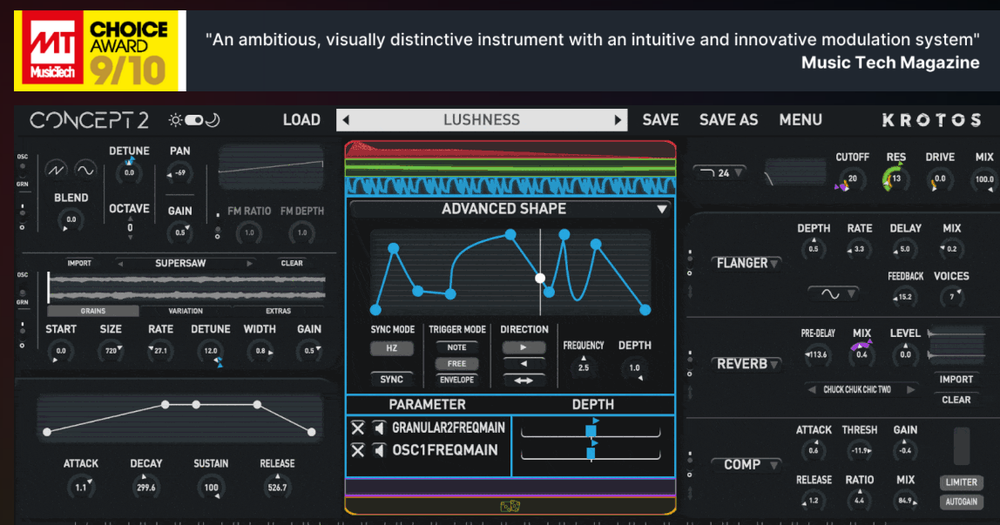Open the MENU item

[800, 120]
